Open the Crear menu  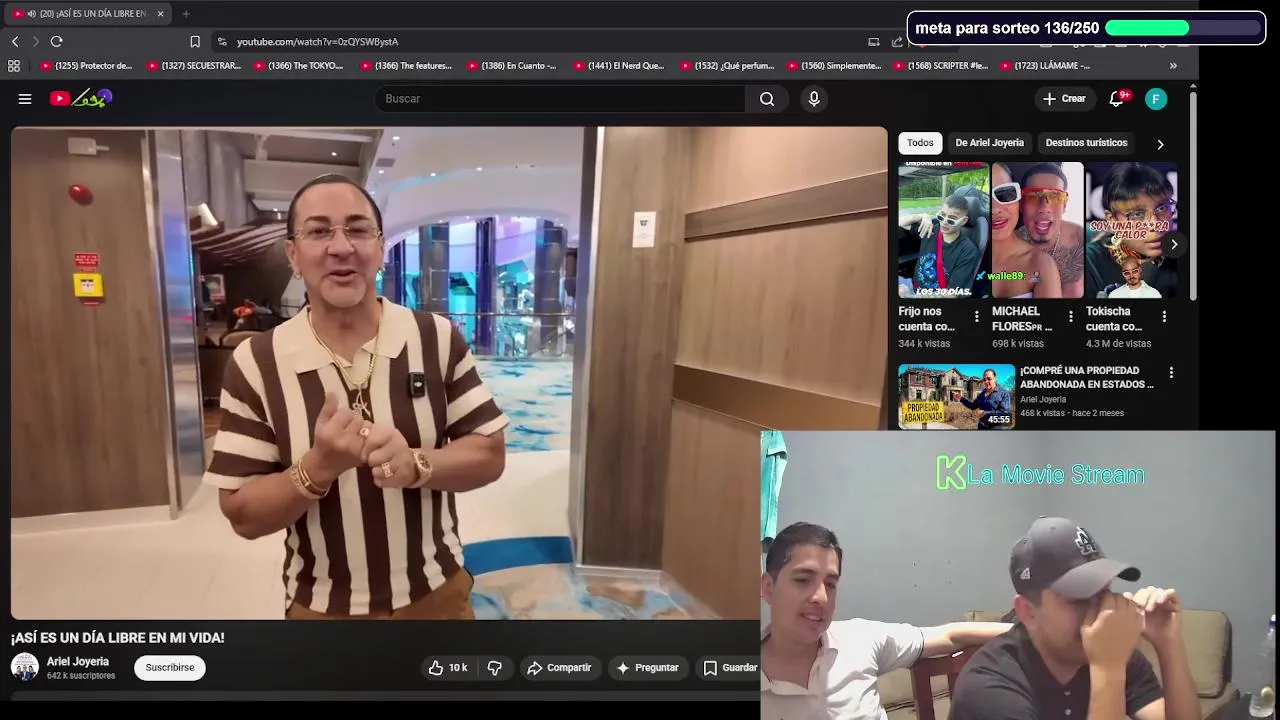pyautogui.click(x=1064, y=99)
